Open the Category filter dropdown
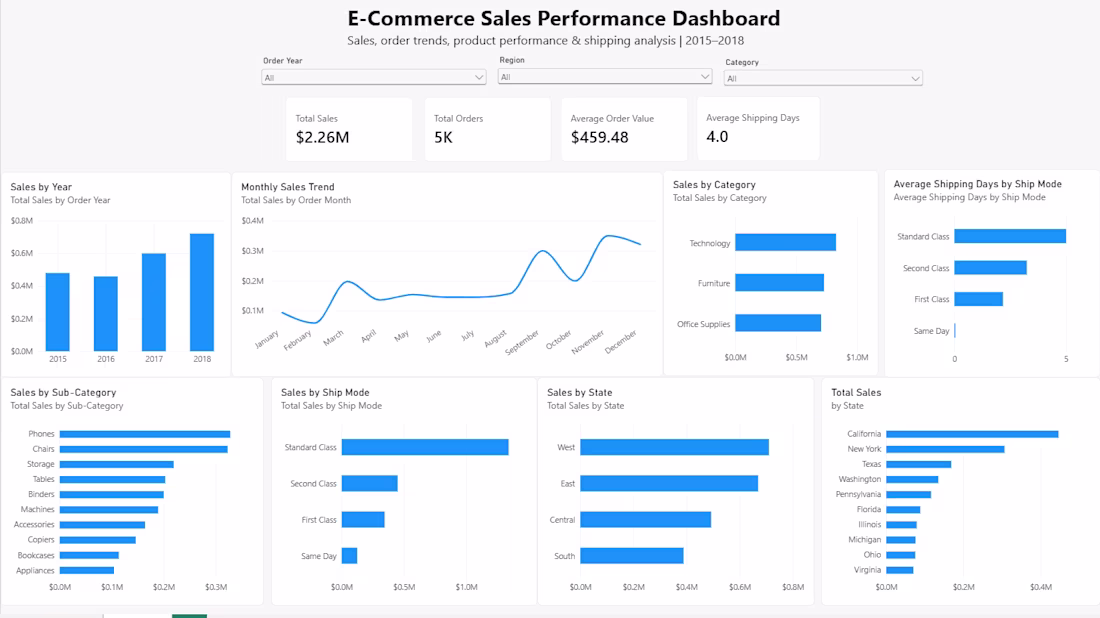This screenshot has width=1100, height=618. (823, 79)
